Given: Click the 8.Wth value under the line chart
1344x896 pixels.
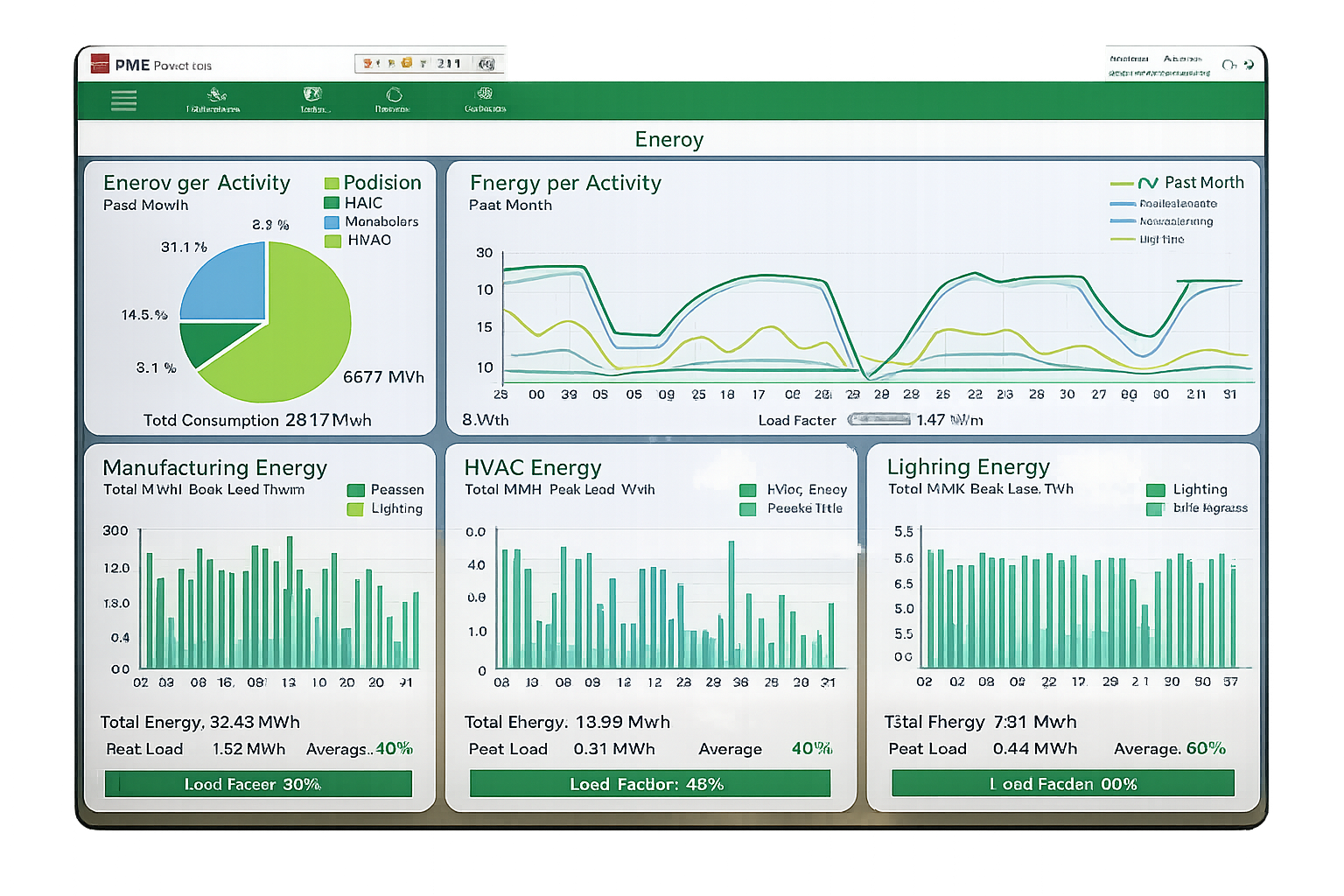Looking at the screenshot, I should pyautogui.click(x=486, y=420).
